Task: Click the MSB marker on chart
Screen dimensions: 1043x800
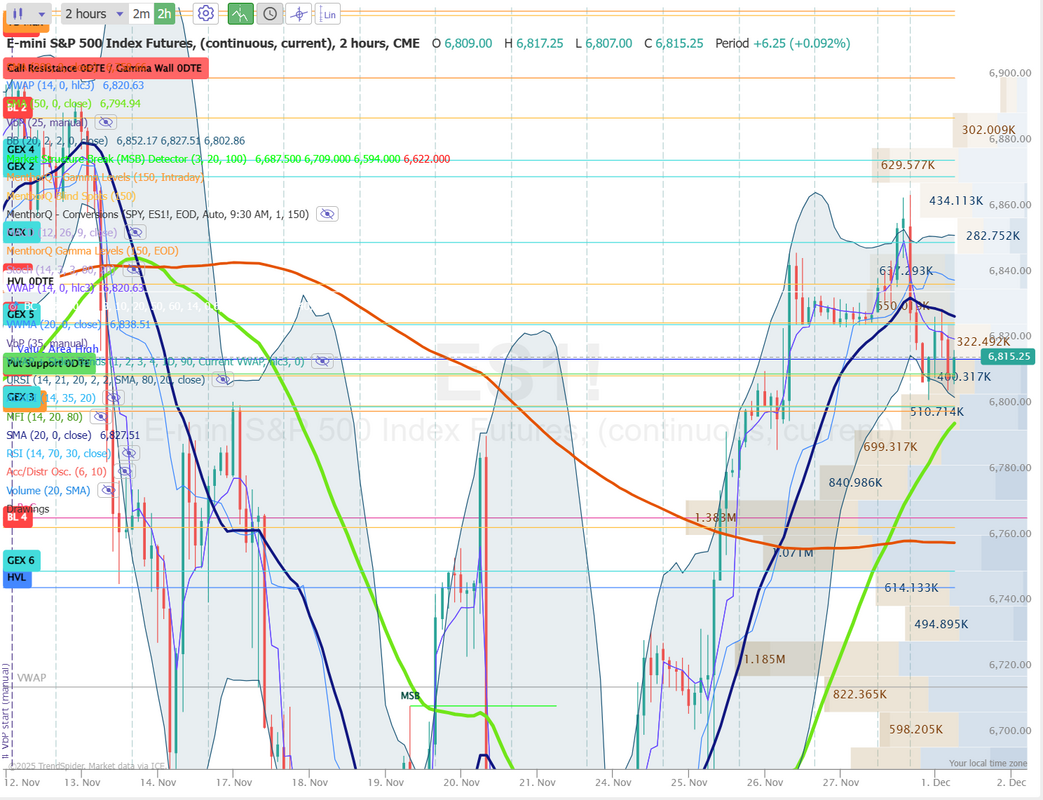Action: 410,695
